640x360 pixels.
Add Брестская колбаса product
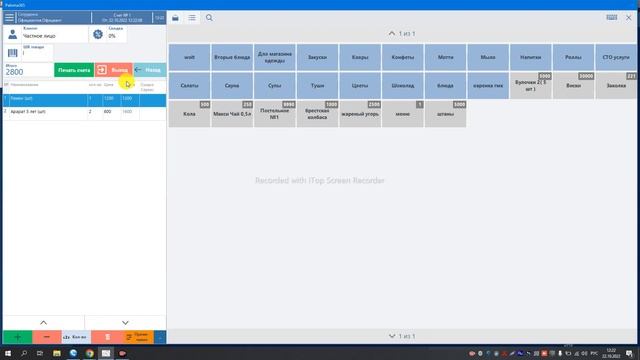pyautogui.click(x=317, y=114)
